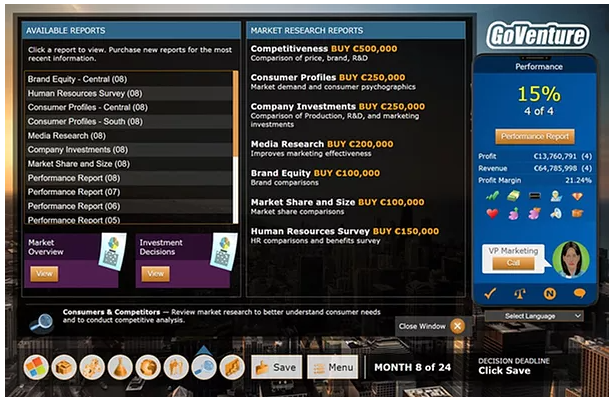Viewport: 613px width, 401px height.
Task: Tap the circled N icon at phone bottom
Action: [x=550, y=293]
